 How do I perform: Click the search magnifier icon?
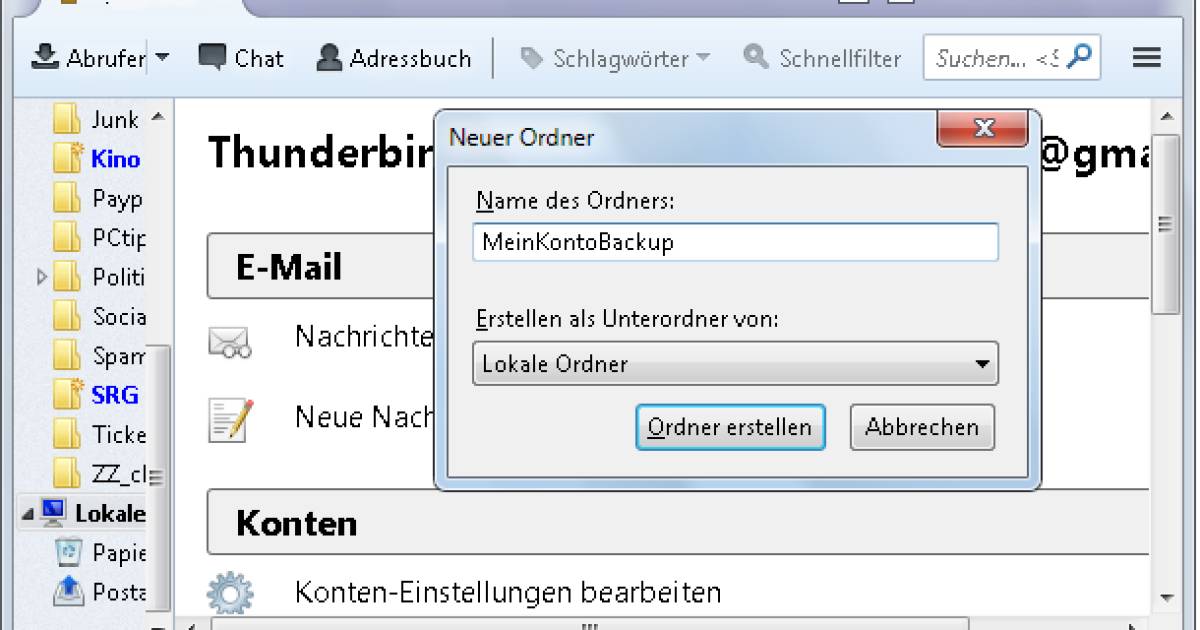[x=1080, y=57]
